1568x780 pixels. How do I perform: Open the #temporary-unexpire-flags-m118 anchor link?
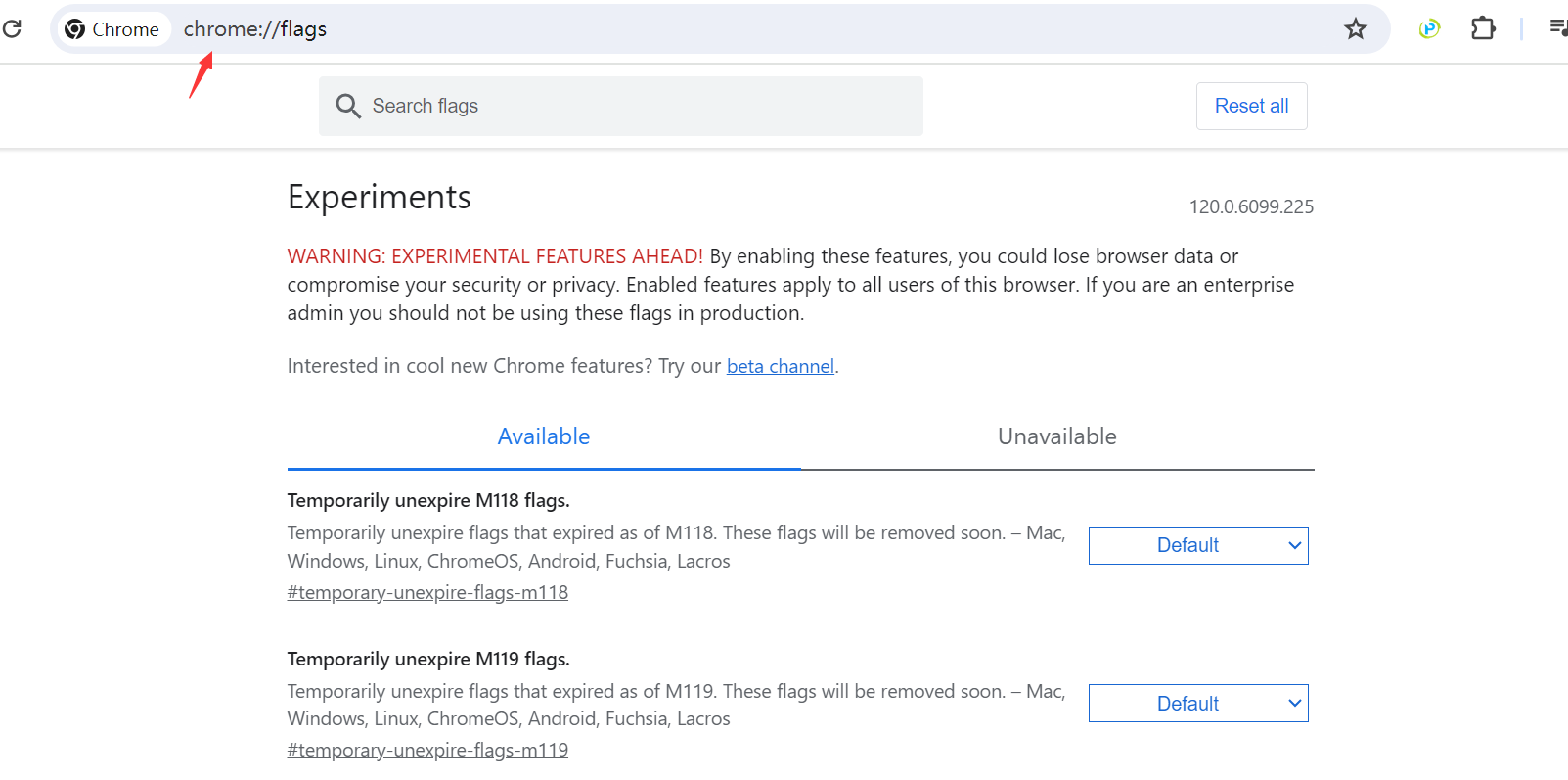[427, 592]
